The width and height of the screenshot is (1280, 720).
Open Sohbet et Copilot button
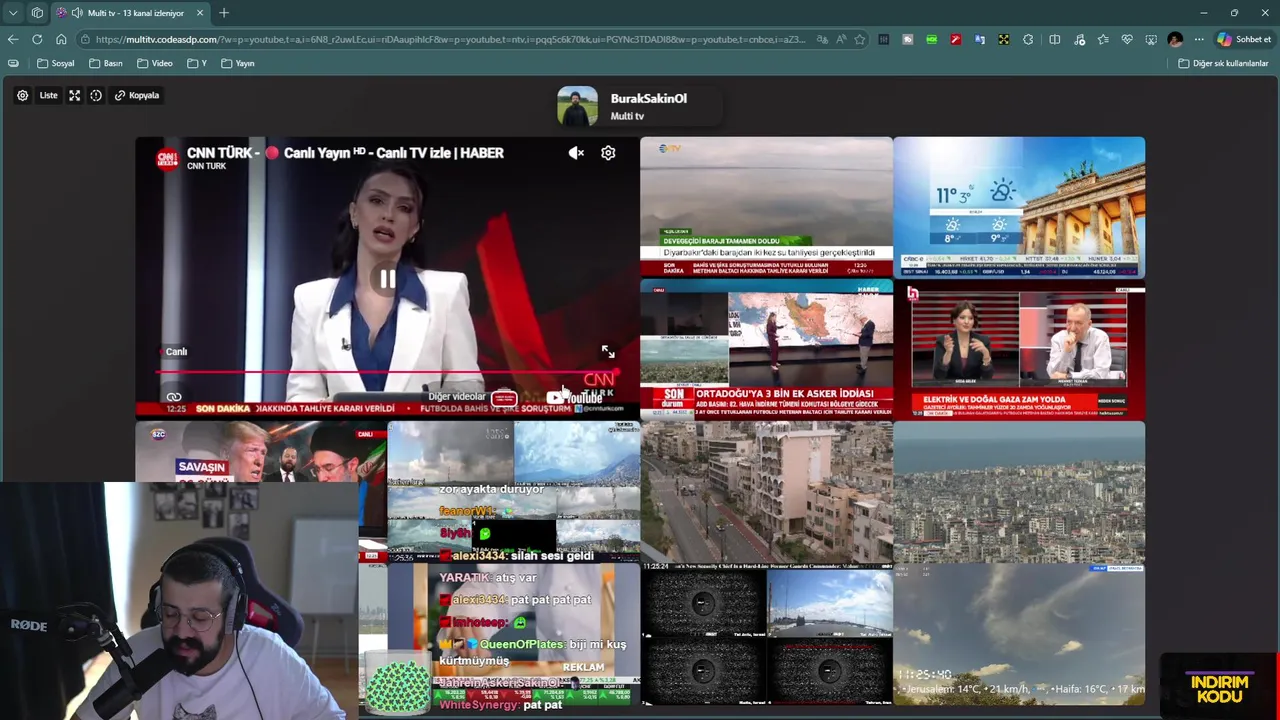(x=1244, y=39)
